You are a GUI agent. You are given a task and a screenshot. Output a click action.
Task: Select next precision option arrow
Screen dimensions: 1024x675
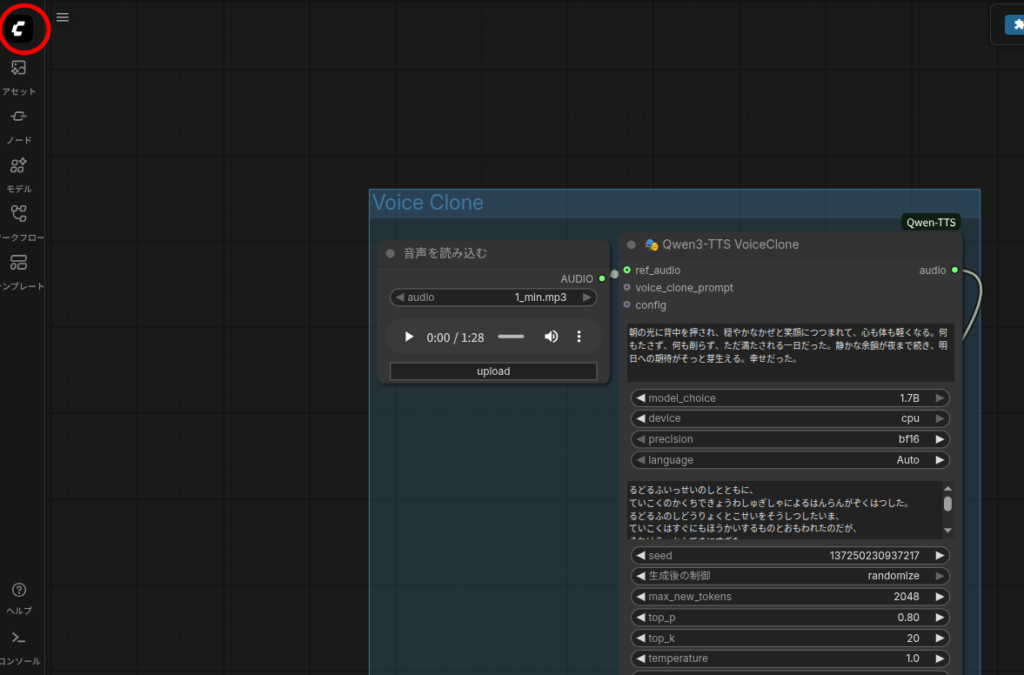tap(939, 440)
